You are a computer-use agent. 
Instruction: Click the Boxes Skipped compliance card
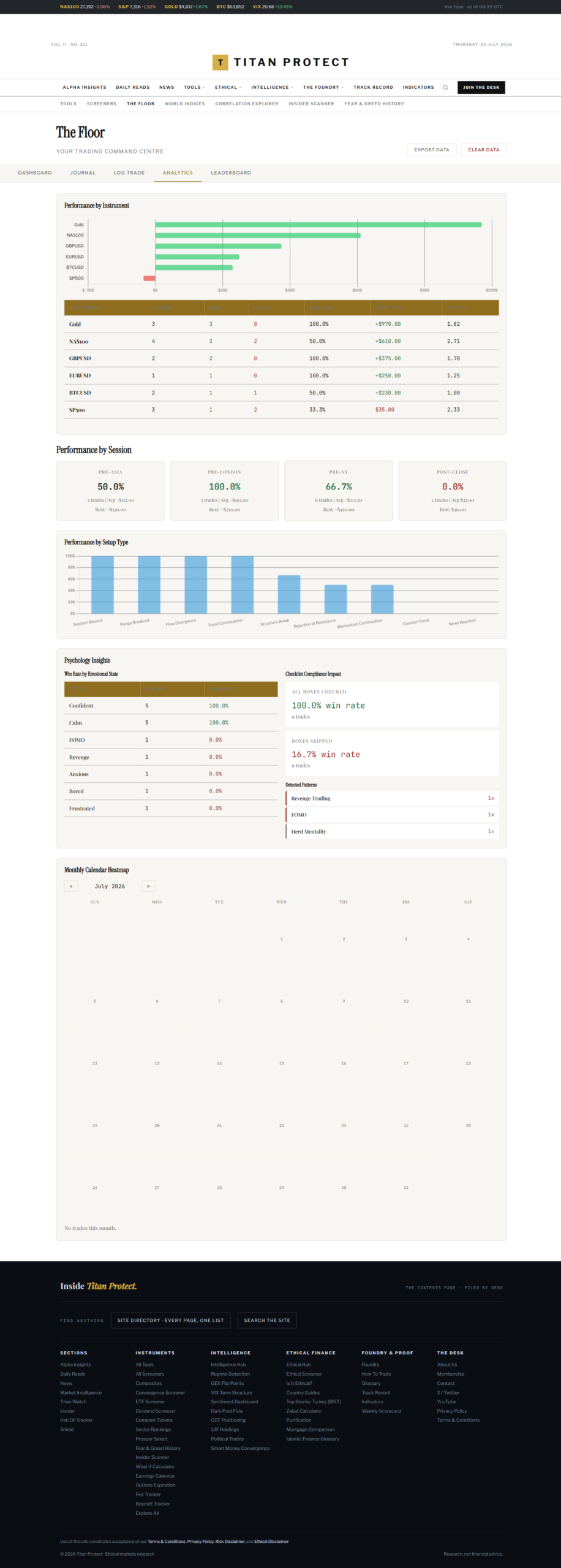click(392, 753)
